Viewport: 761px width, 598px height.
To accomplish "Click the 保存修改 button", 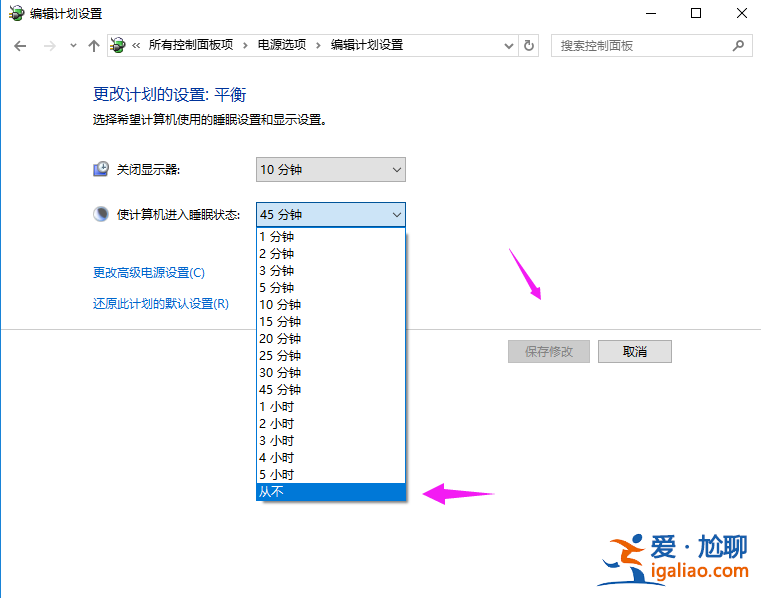I will pyautogui.click(x=549, y=351).
